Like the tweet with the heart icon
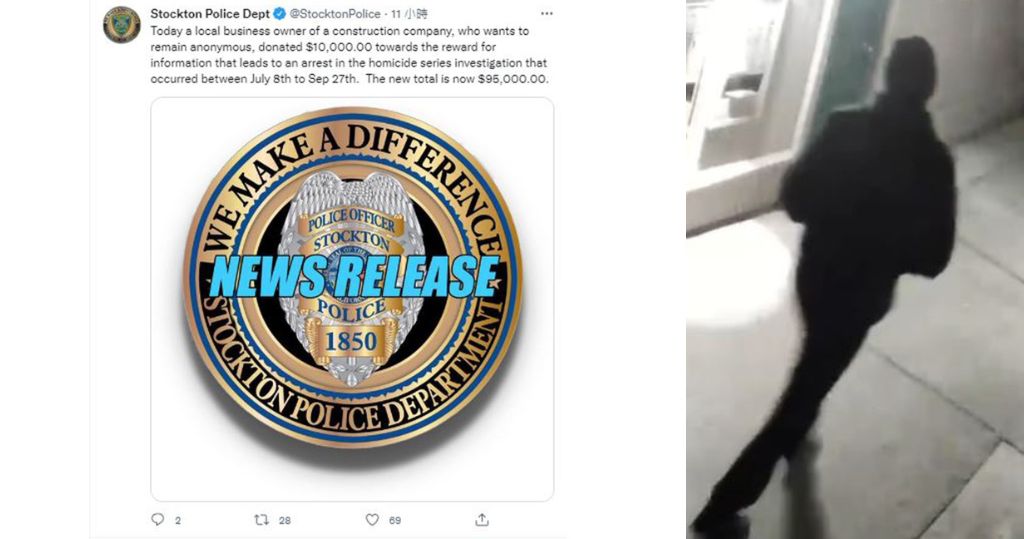This screenshot has width=1024, height=539. pos(372,520)
